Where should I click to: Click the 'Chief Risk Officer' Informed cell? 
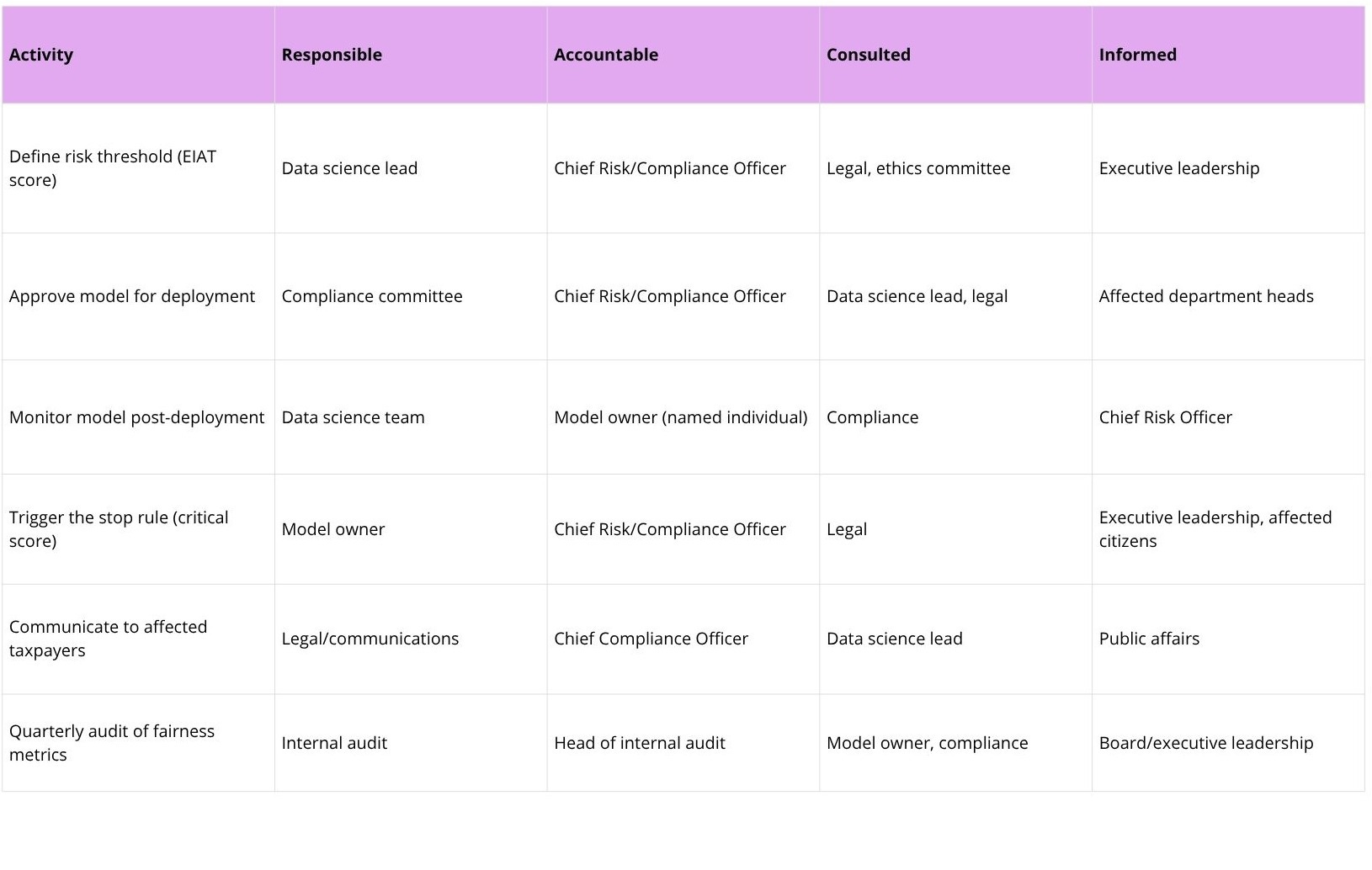pyautogui.click(x=1228, y=417)
